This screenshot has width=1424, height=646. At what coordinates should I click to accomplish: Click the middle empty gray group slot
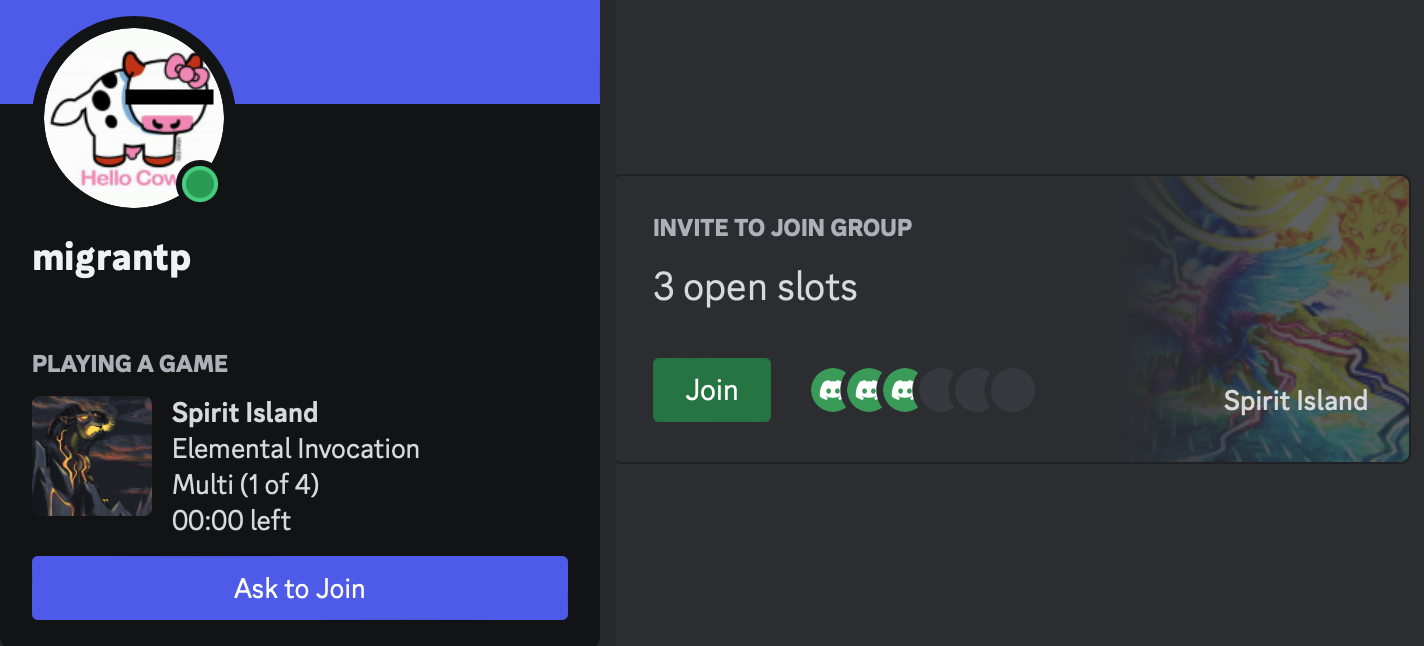pyautogui.click(x=976, y=390)
